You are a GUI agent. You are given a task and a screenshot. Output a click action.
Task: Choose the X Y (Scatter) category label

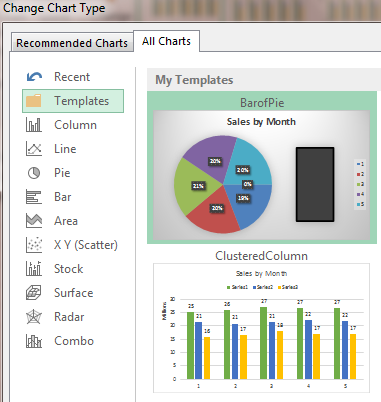86,245
